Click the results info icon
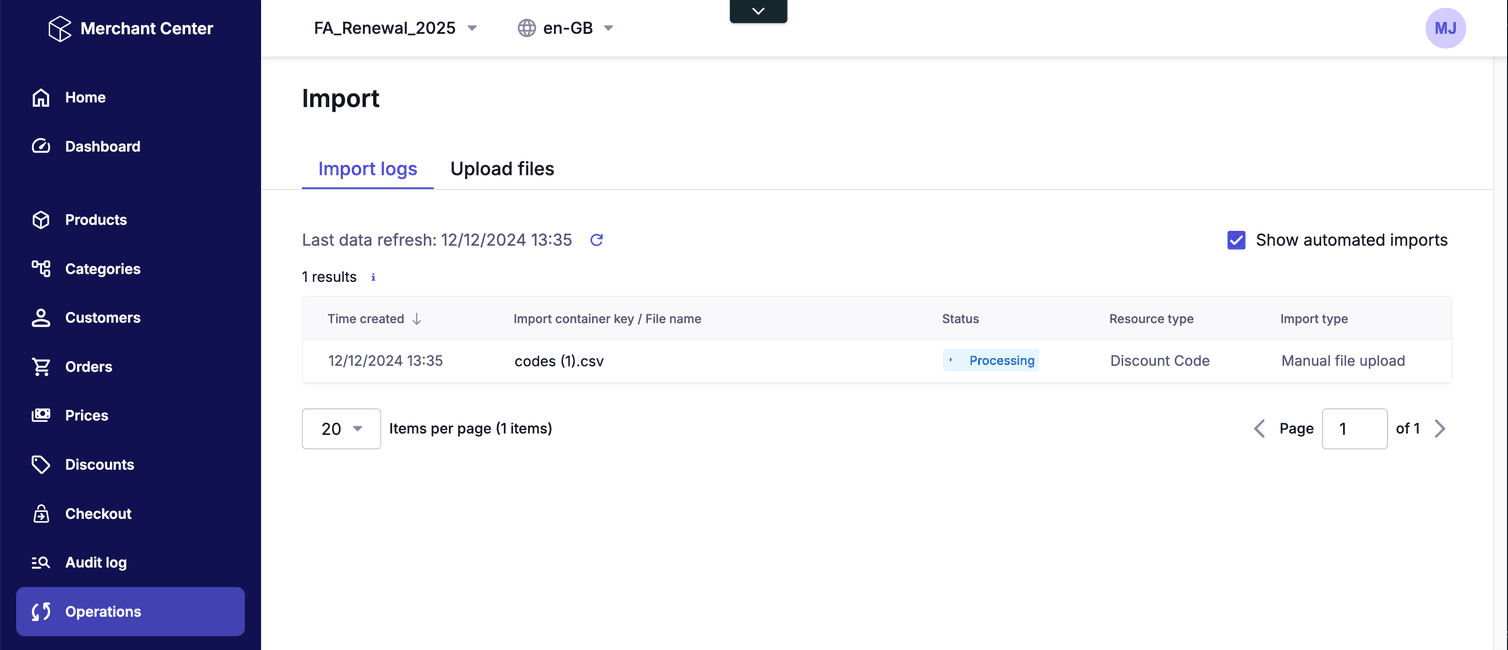 [374, 277]
